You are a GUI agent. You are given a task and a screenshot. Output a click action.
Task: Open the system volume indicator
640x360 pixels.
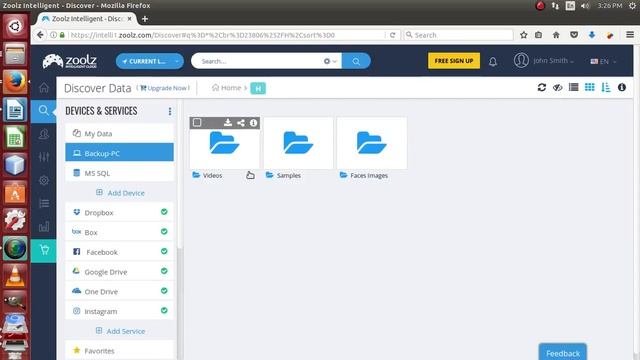coord(585,6)
